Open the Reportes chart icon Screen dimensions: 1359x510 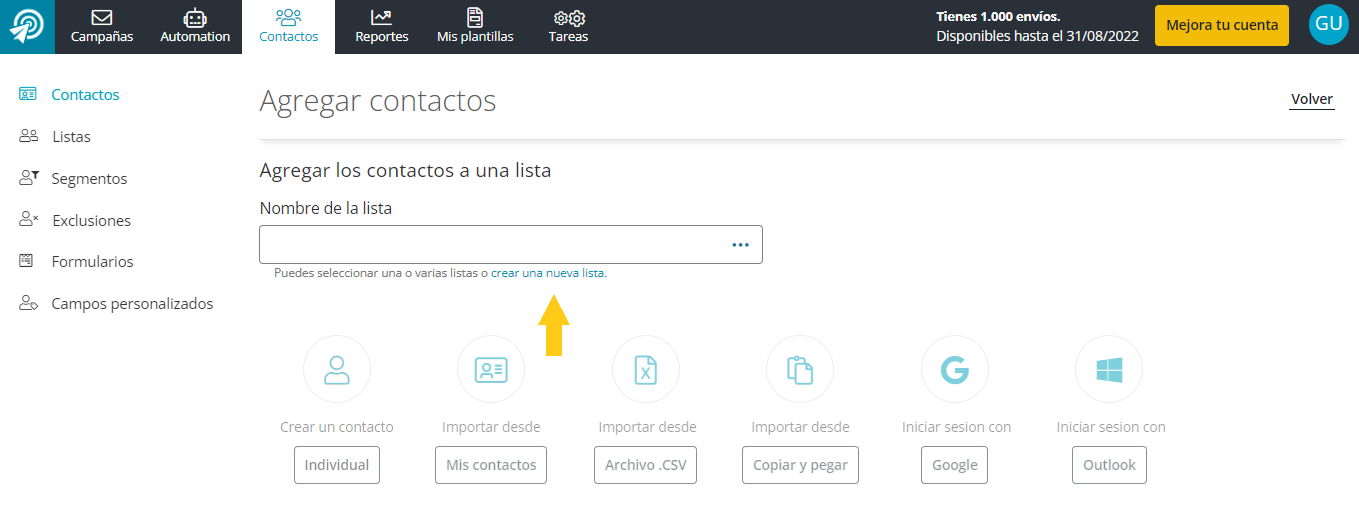tap(381, 17)
